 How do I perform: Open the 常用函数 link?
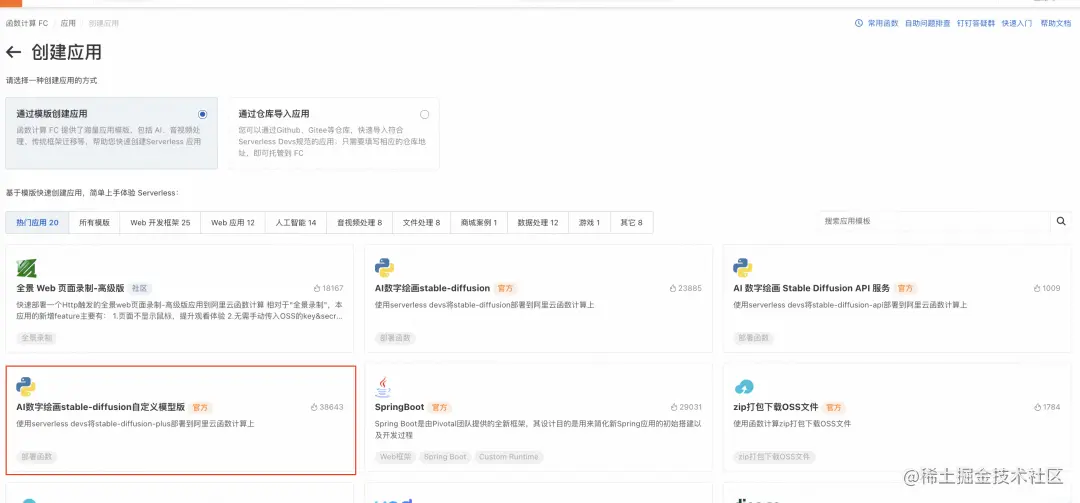pos(883,23)
